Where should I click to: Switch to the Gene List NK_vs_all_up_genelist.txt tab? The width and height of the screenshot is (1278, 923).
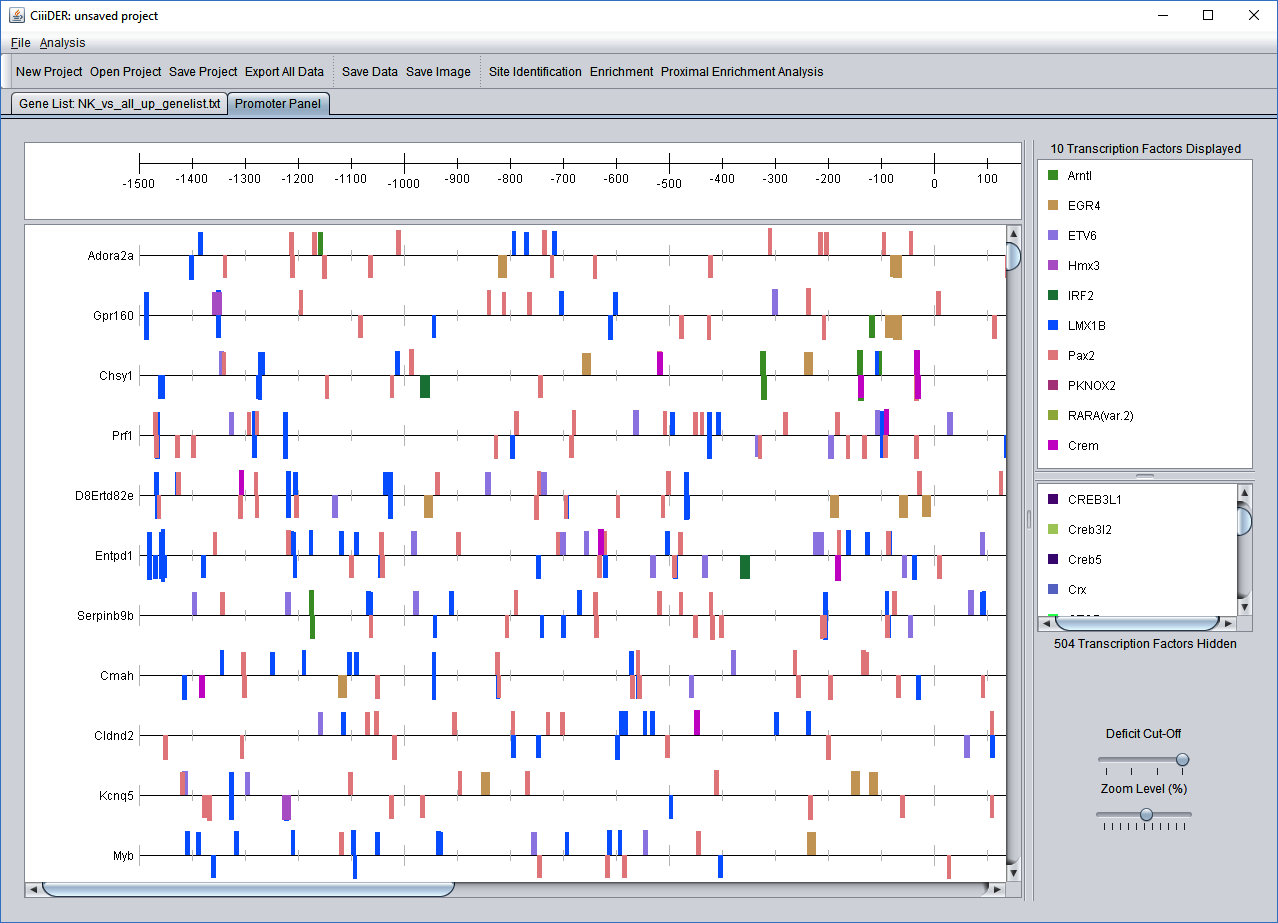tap(120, 104)
